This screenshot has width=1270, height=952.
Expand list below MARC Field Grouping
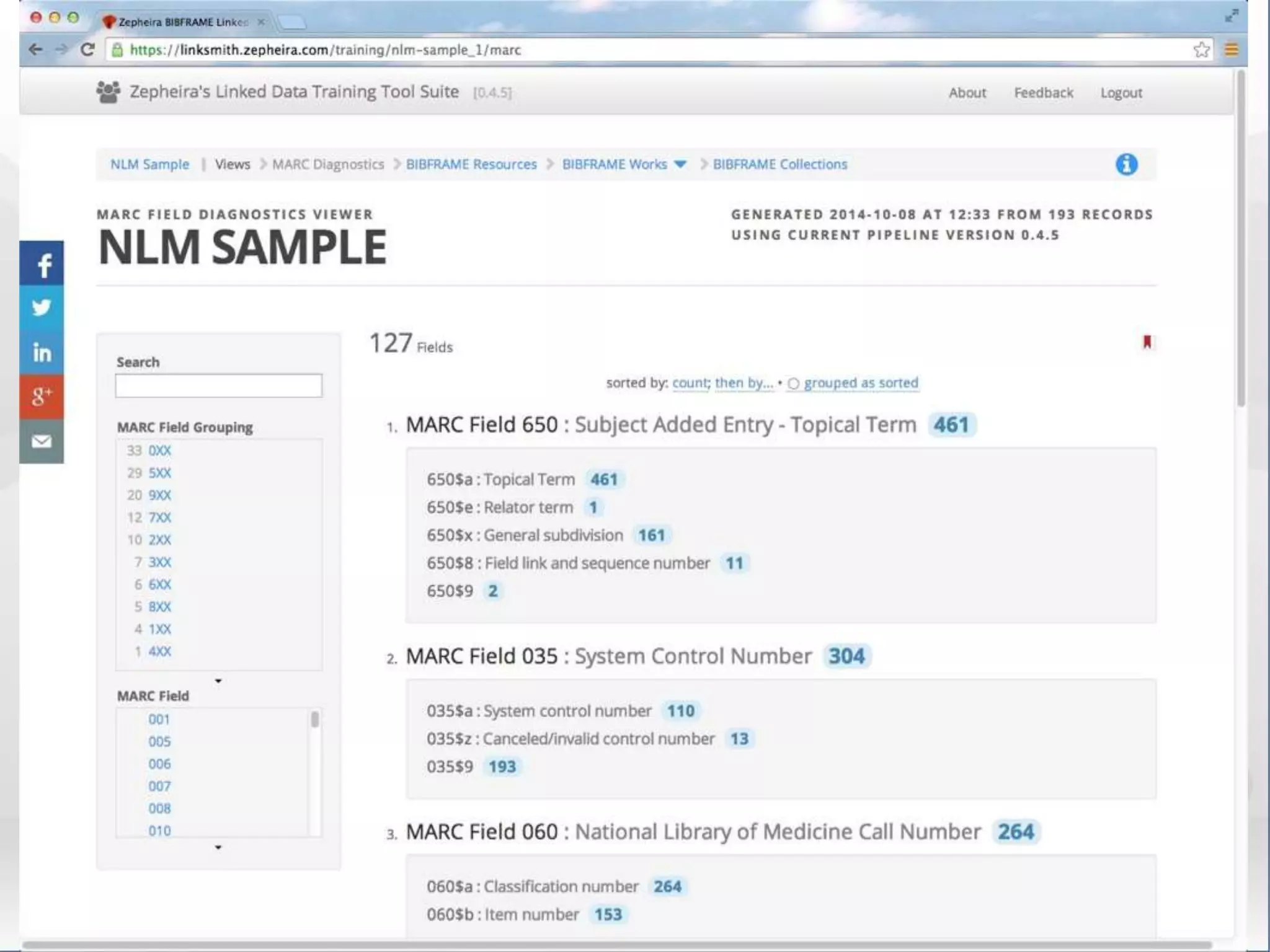[218, 681]
